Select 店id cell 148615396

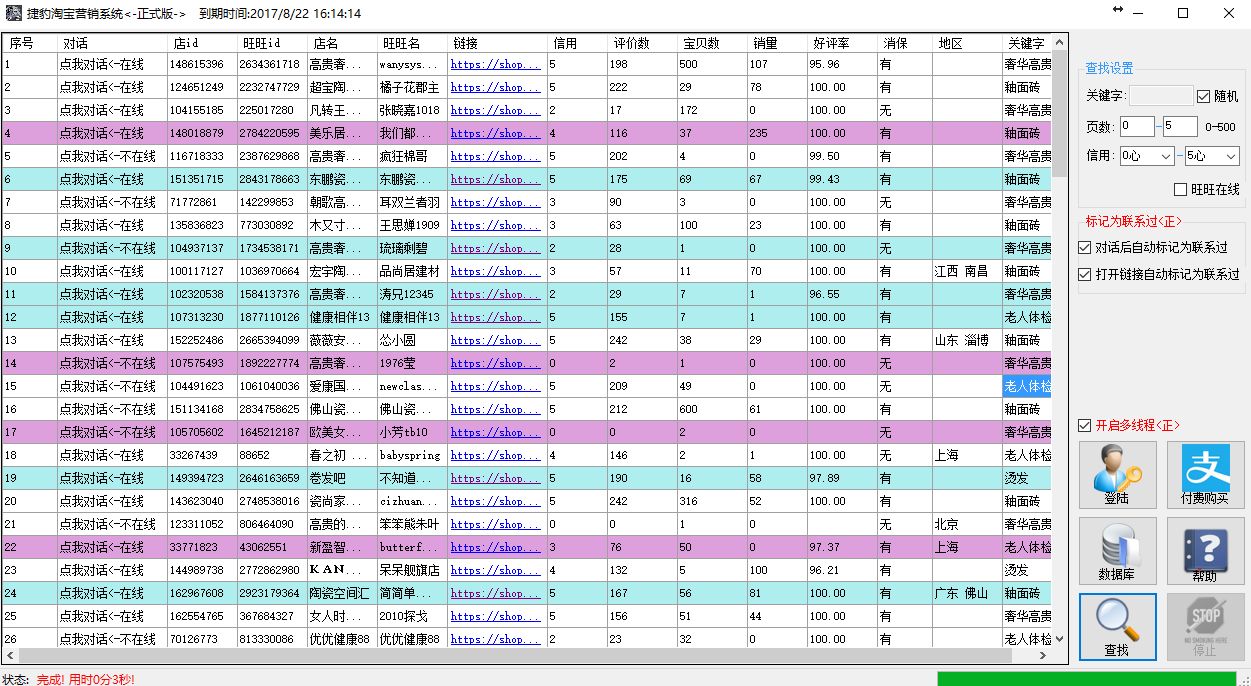click(202, 64)
